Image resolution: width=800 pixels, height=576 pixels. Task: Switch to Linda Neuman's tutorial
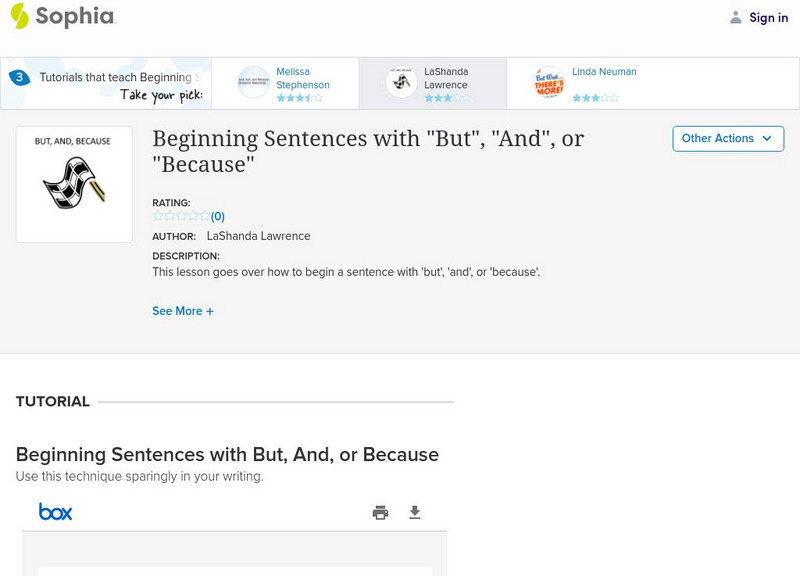[x=604, y=72]
